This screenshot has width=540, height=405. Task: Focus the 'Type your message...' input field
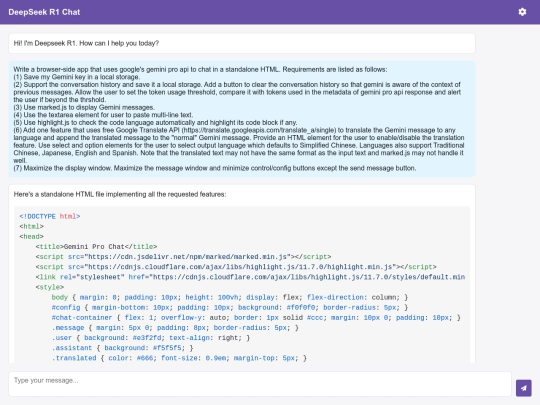pyautogui.click(x=260, y=384)
